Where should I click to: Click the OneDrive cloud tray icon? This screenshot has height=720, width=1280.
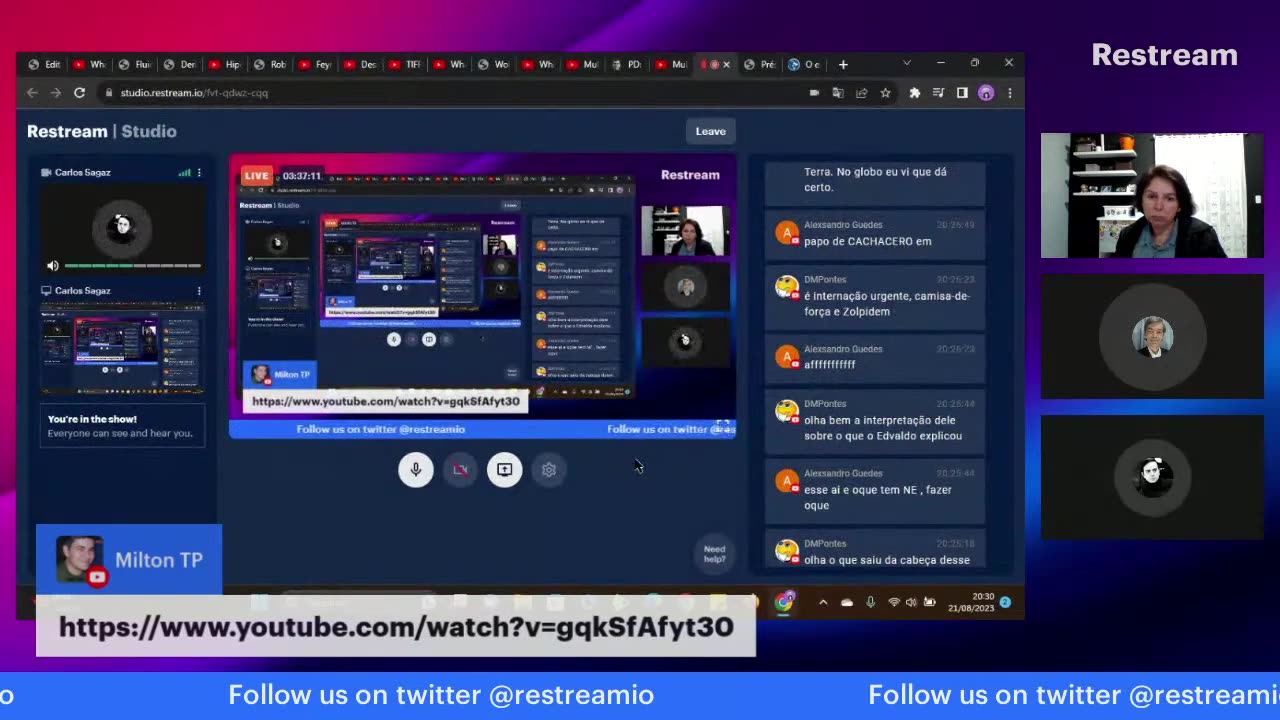847,602
